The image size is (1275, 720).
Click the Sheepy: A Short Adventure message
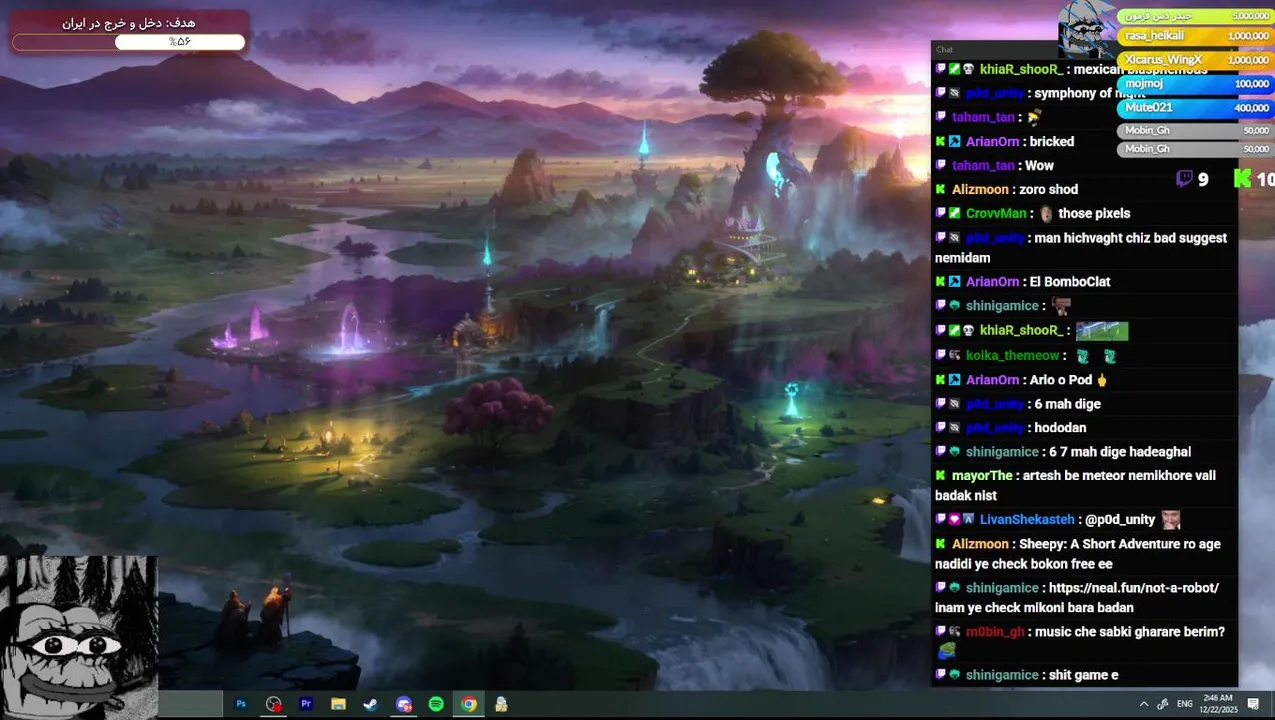coord(1078,554)
